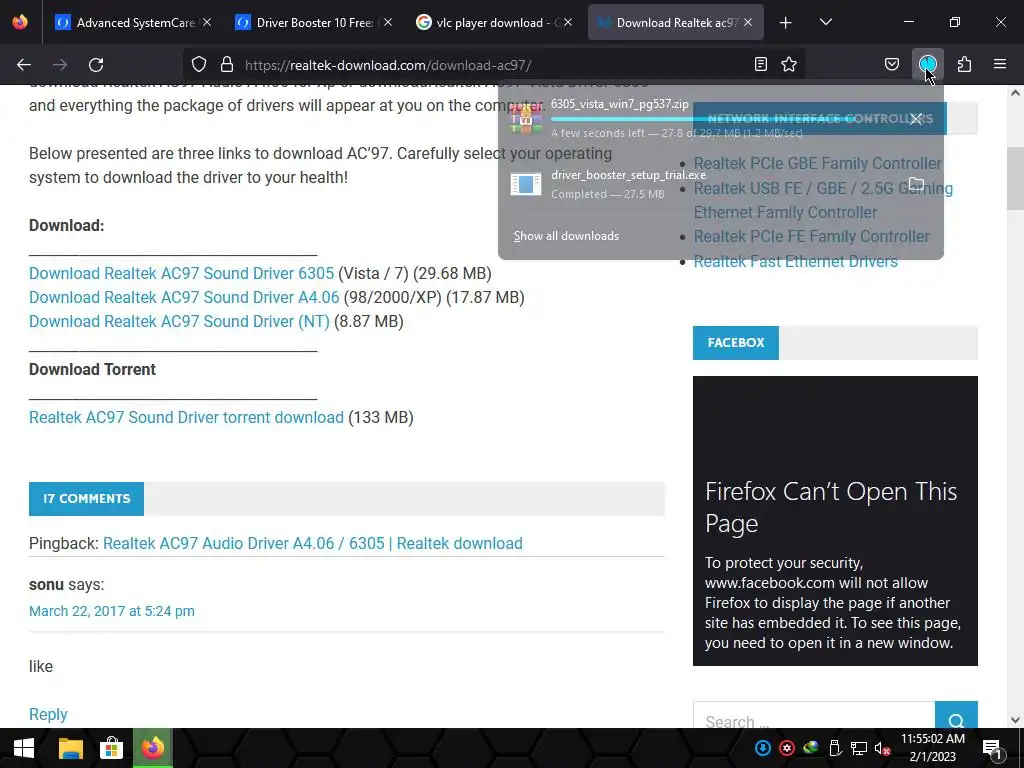
Task: Bookmark this page with the star icon
Action: [x=789, y=65]
